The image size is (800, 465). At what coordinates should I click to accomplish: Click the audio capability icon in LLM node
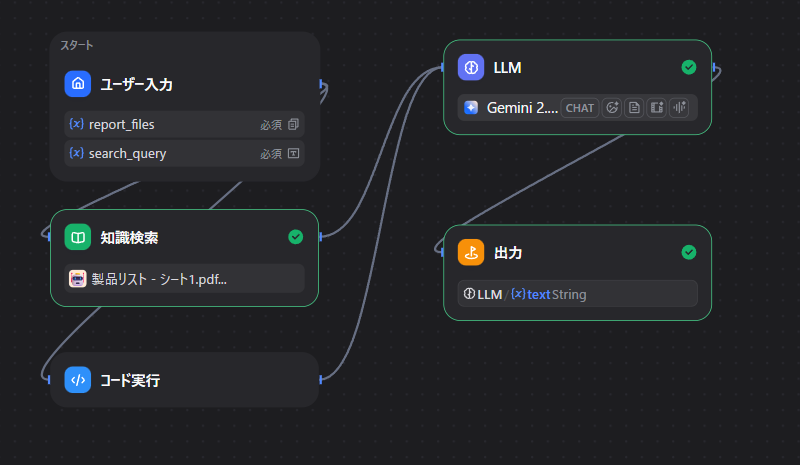pyautogui.click(x=679, y=107)
